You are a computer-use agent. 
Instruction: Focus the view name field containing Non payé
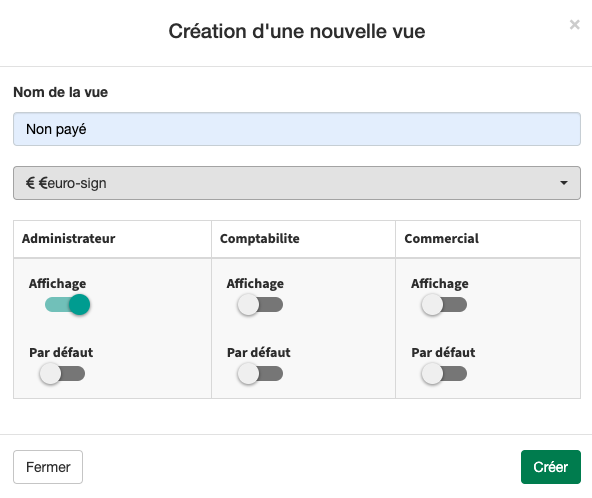click(297, 129)
